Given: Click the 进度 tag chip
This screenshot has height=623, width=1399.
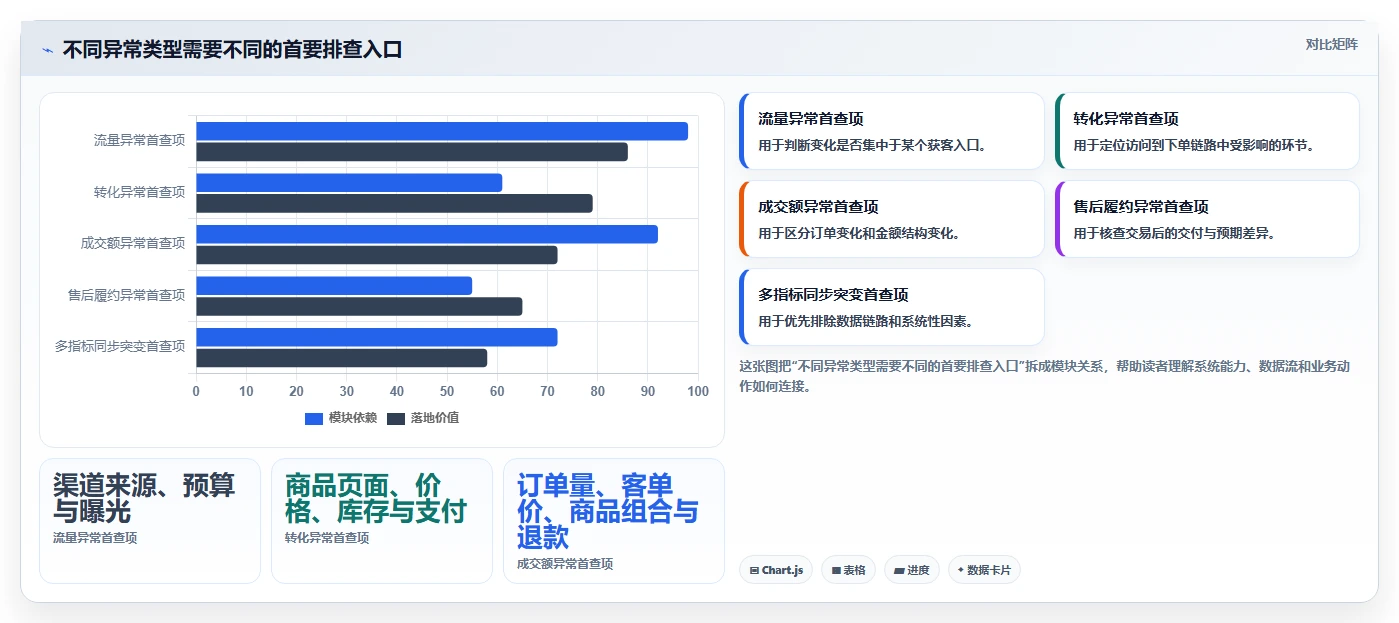Looking at the screenshot, I should pos(912,570).
